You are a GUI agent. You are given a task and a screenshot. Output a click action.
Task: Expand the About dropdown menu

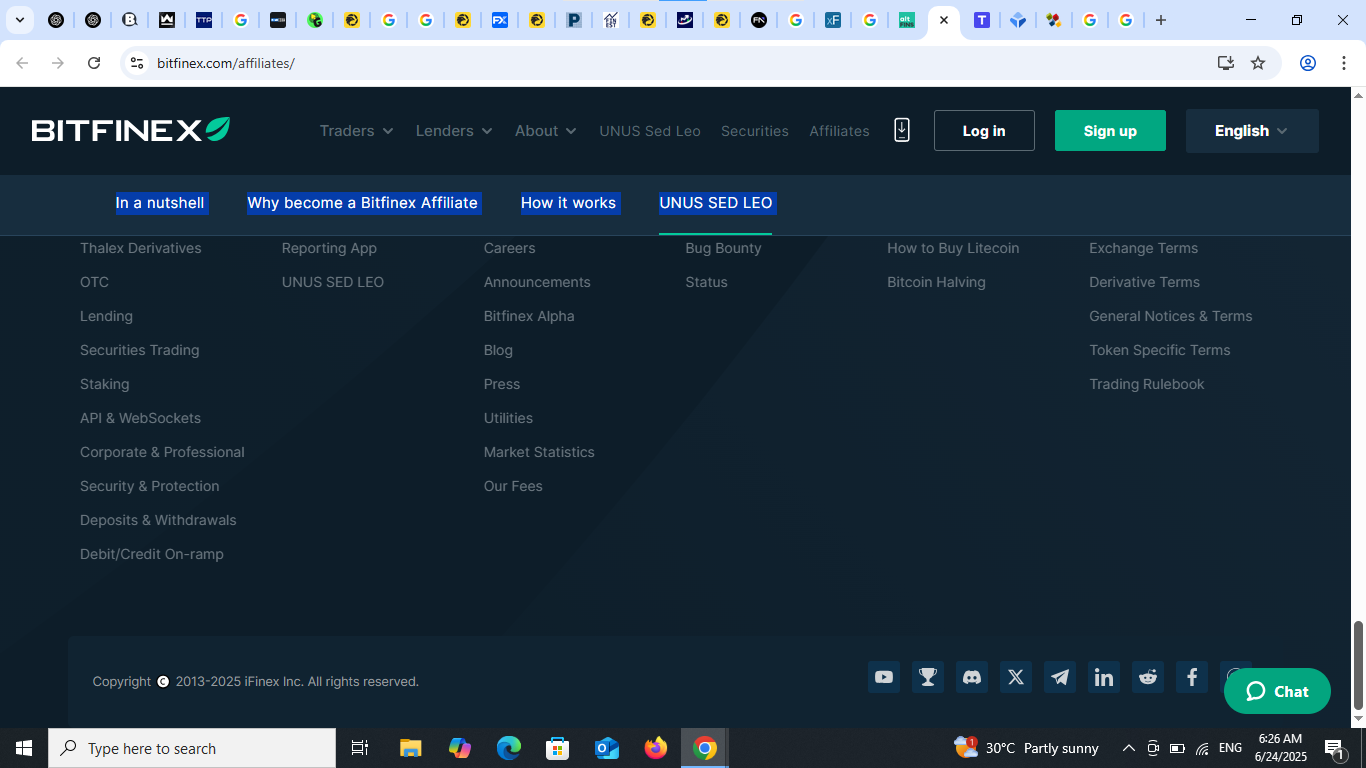pyautogui.click(x=546, y=131)
